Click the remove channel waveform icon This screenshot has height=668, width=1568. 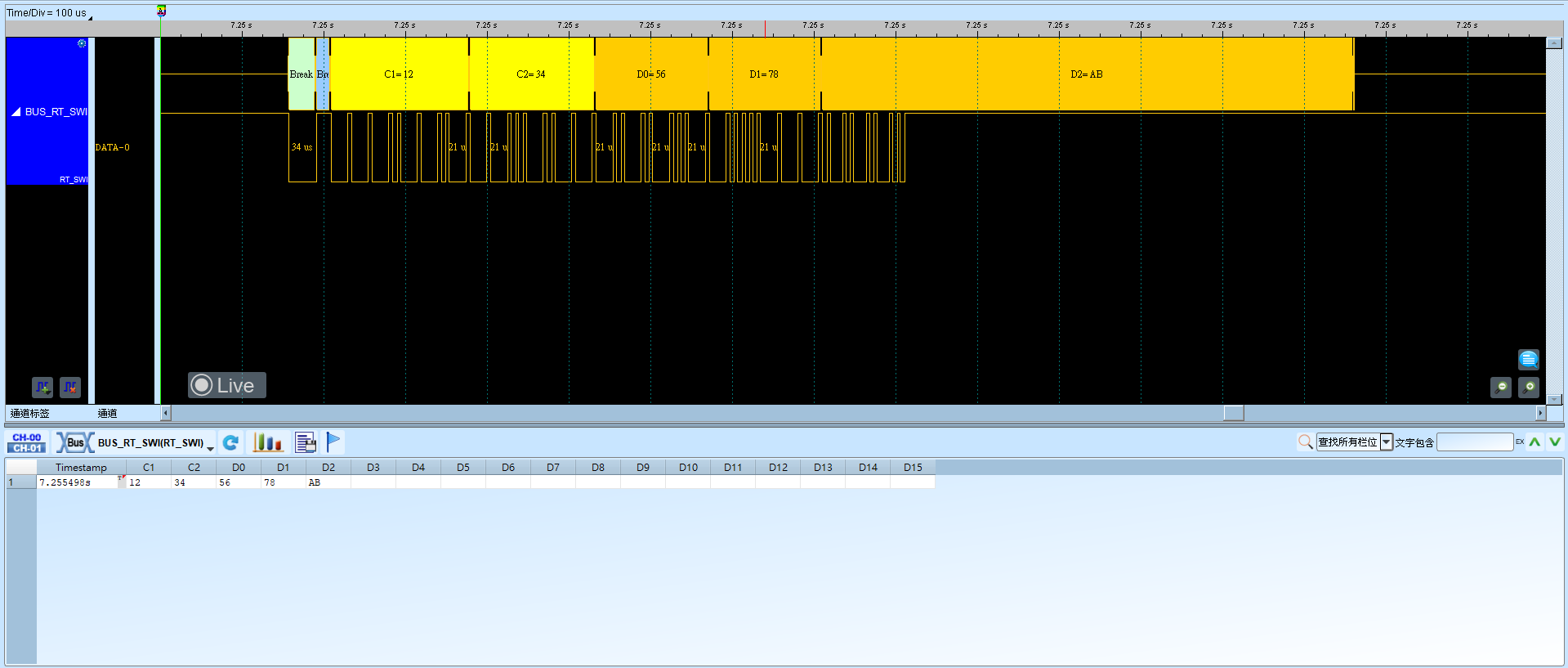(x=70, y=387)
